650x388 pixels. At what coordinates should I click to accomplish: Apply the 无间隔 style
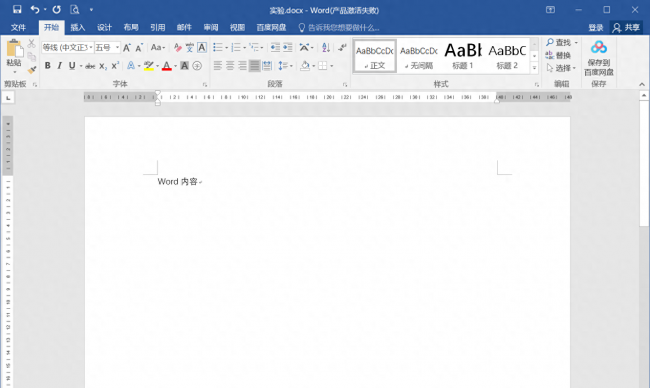[x=419, y=56]
